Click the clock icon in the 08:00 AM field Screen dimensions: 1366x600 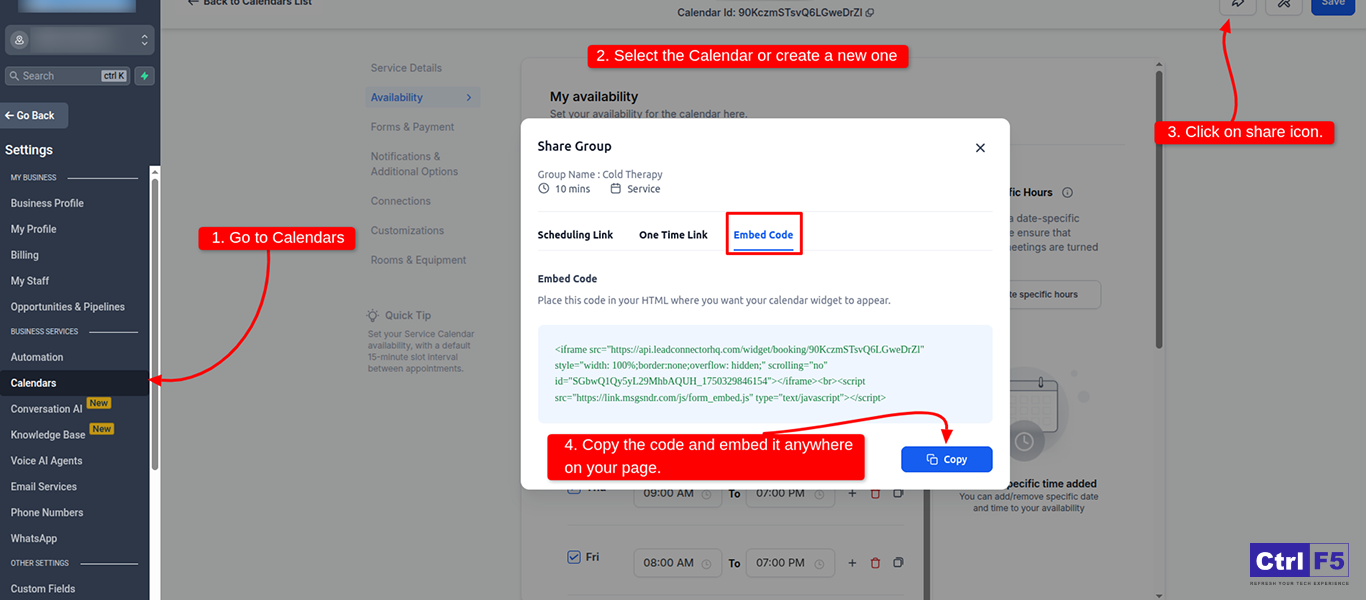[708, 562]
